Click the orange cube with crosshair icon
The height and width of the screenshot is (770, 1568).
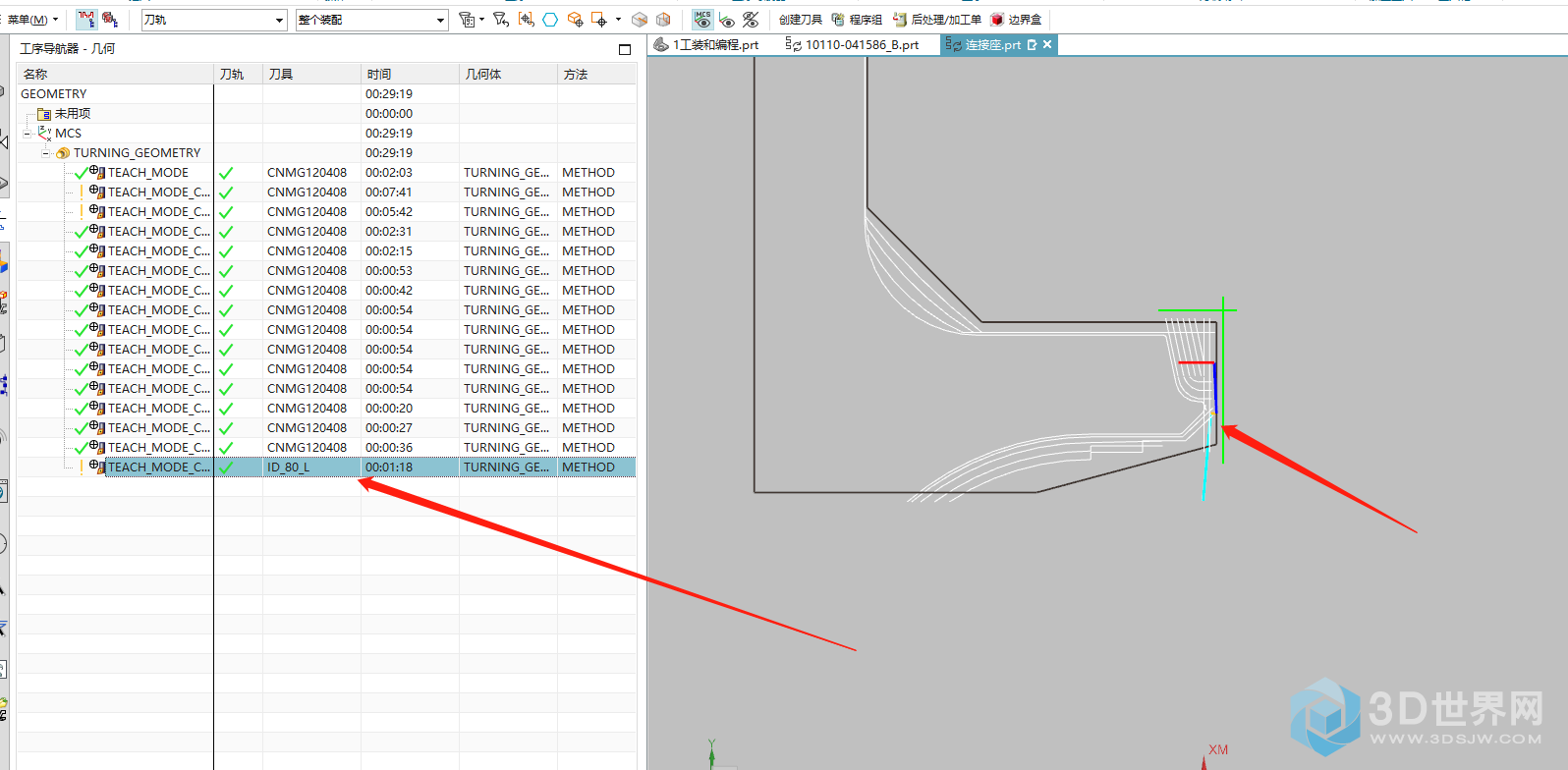576,20
